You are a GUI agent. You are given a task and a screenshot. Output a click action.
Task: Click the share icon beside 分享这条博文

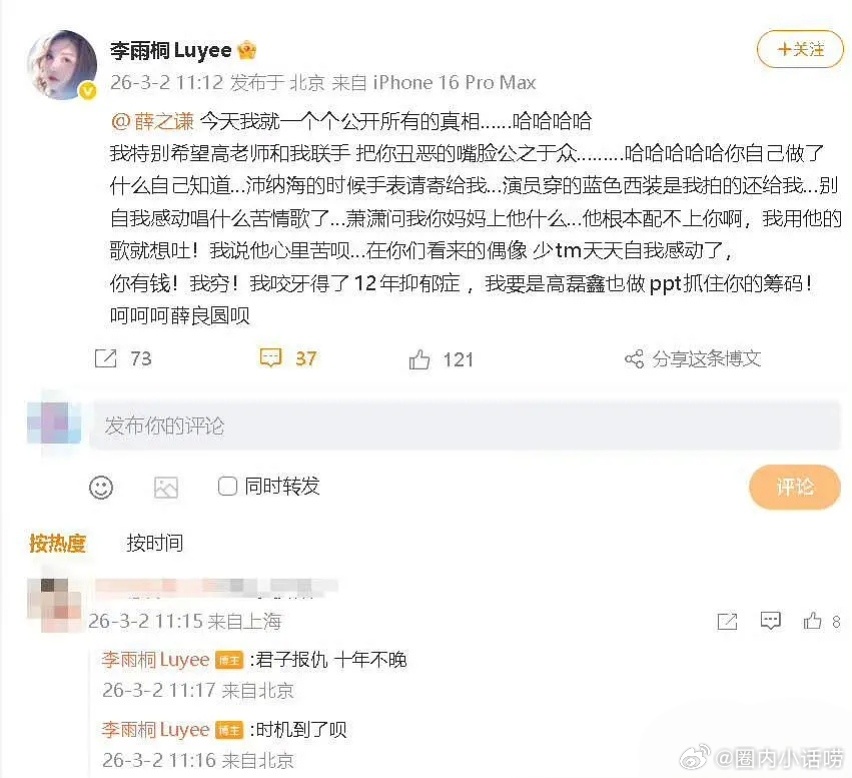click(x=634, y=359)
